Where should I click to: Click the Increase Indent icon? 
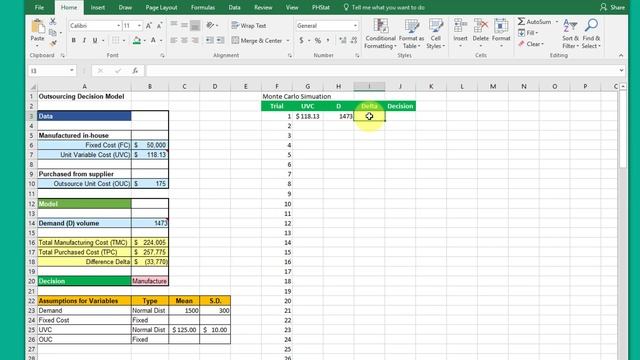click(x=220, y=40)
